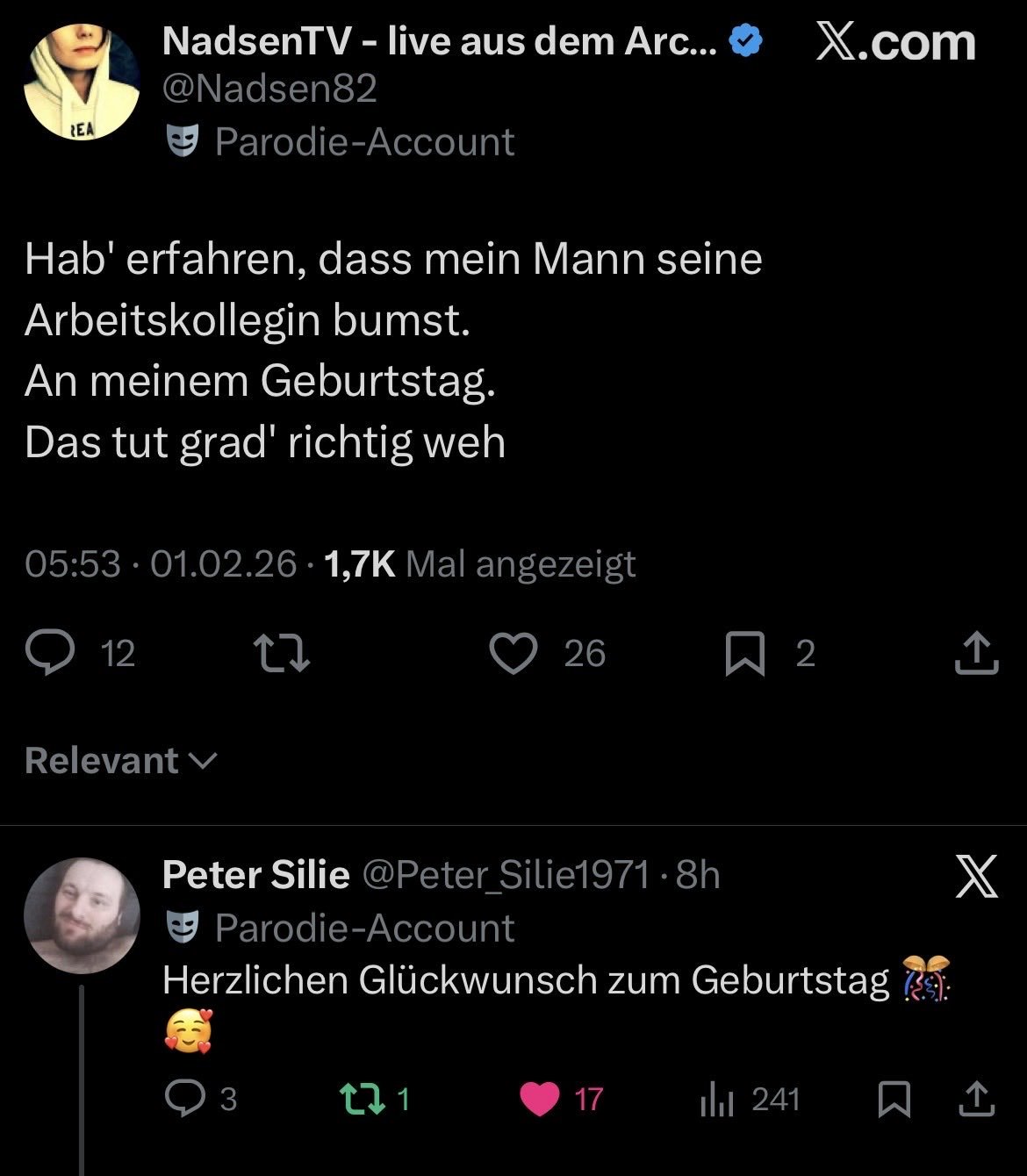This screenshot has height=1176, width=1027.
Task: Reply to NadsenTV's main post
Action: click(50, 654)
